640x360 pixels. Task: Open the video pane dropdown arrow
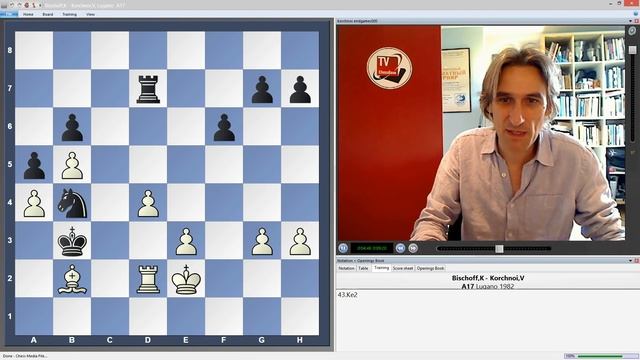[631, 21]
